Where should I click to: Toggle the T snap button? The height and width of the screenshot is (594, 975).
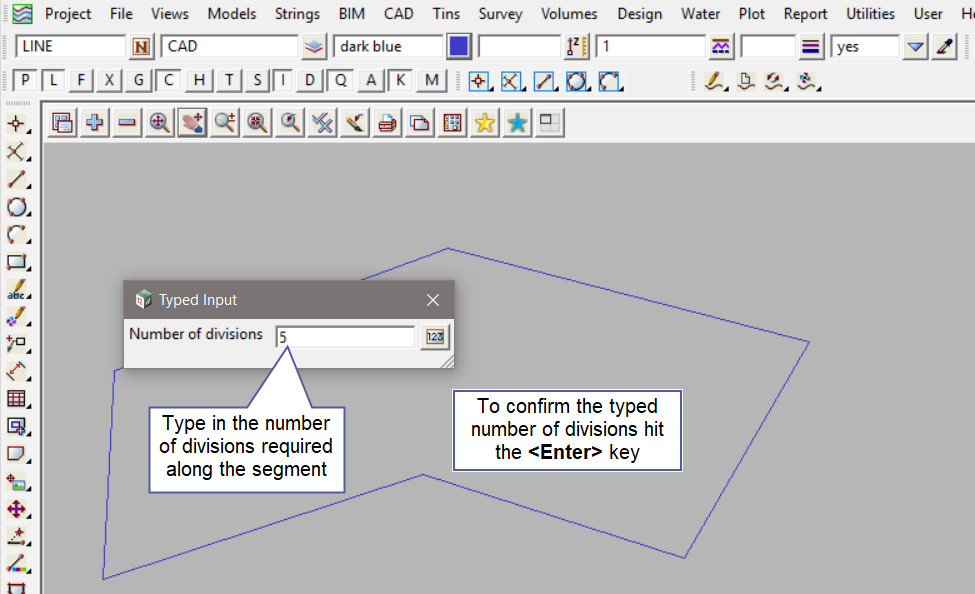pyautogui.click(x=229, y=80)
